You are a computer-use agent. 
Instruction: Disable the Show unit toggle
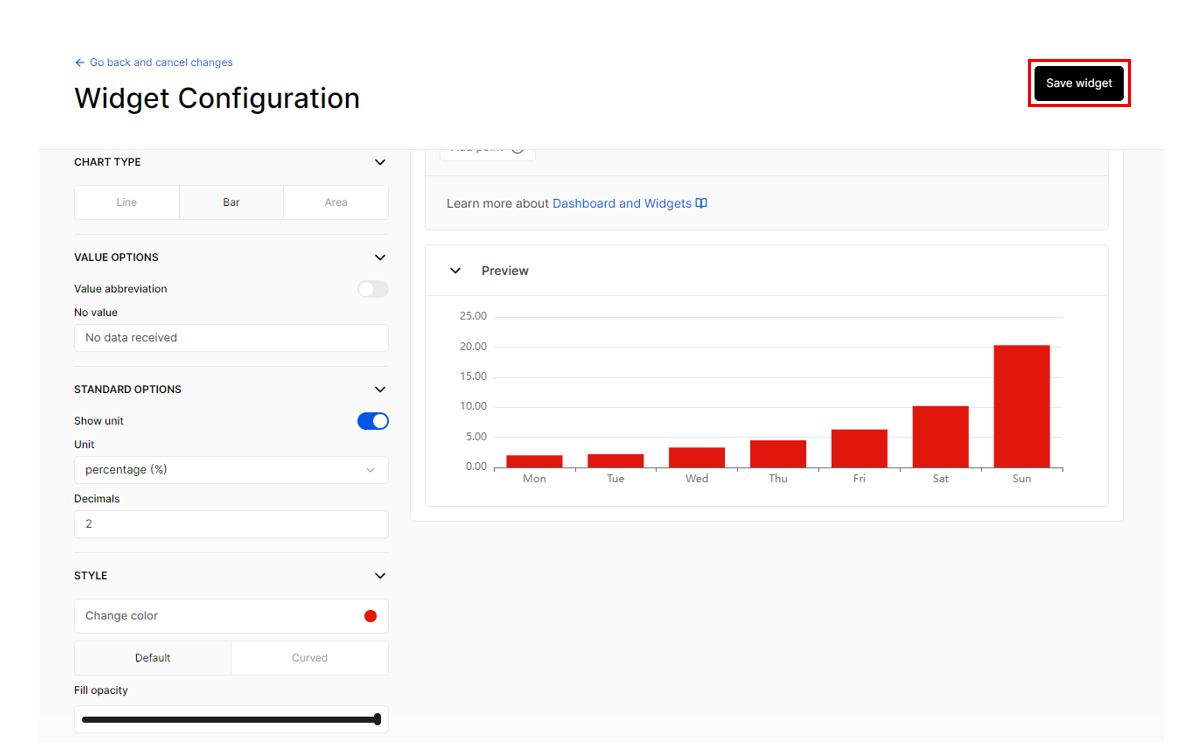pyautogui.click(x=373, y=421)
